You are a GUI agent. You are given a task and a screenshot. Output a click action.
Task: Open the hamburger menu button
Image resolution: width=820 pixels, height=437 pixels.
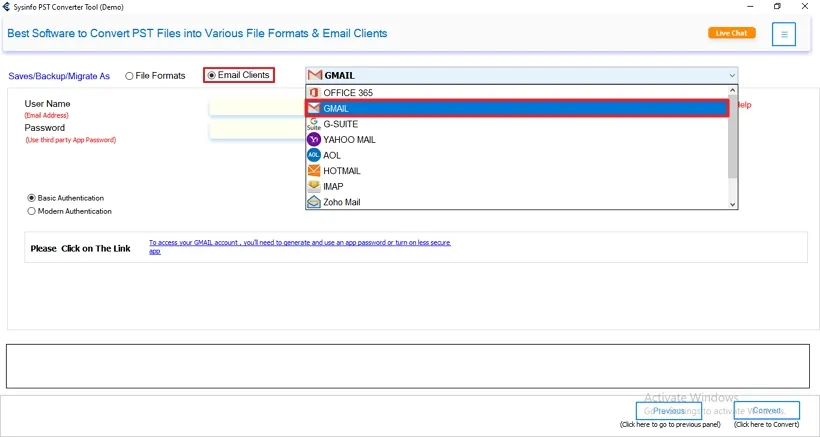point(784,34)
